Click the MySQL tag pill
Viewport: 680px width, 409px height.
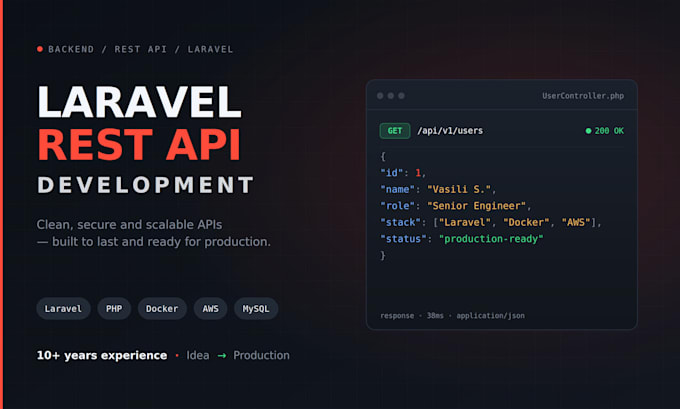point(256,308)
